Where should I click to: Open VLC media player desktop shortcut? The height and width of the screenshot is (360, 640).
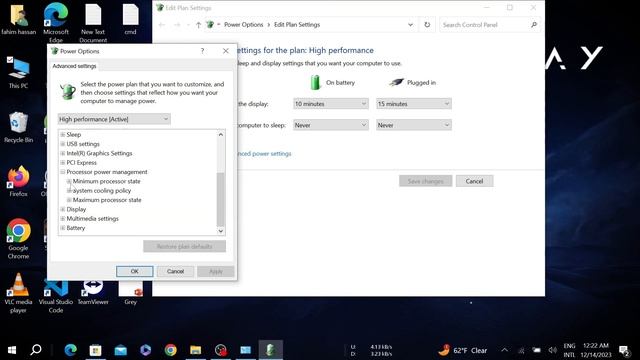click(x=18, y=293)
